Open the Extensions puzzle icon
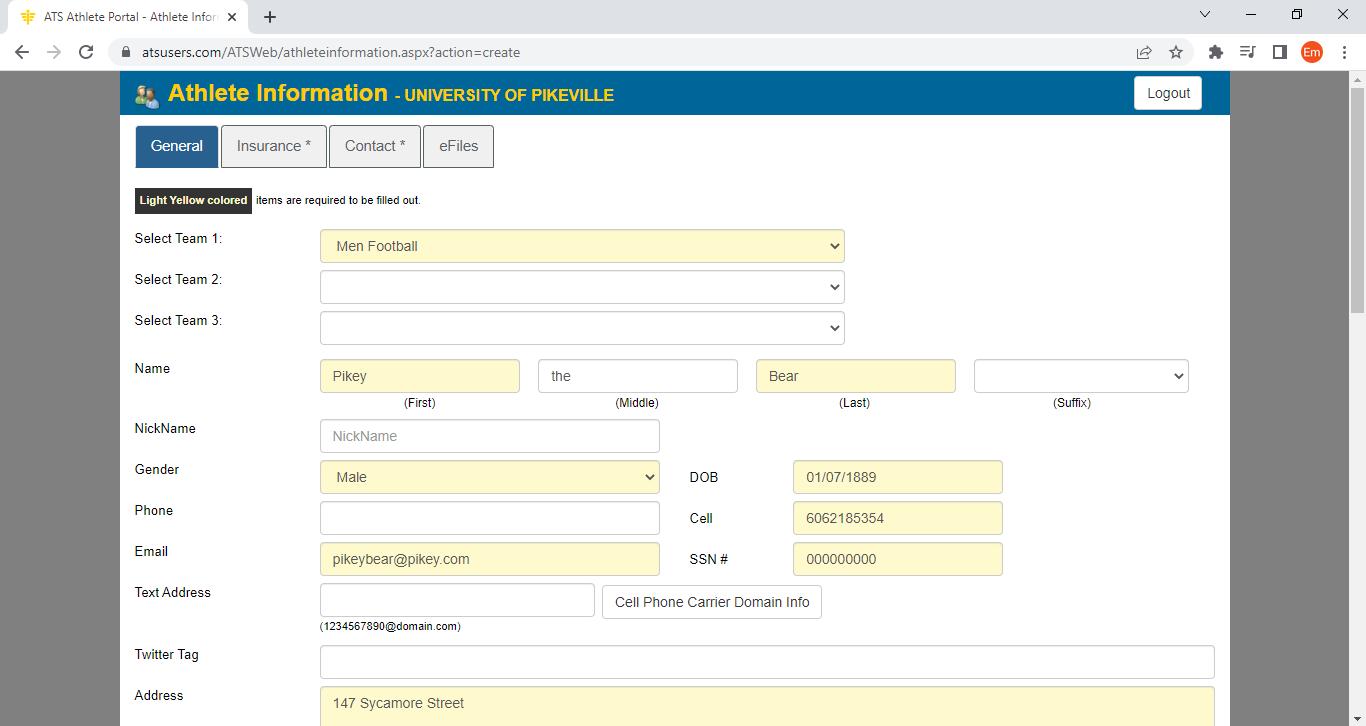This screenshot has width=1366, height=726. 1216,52
